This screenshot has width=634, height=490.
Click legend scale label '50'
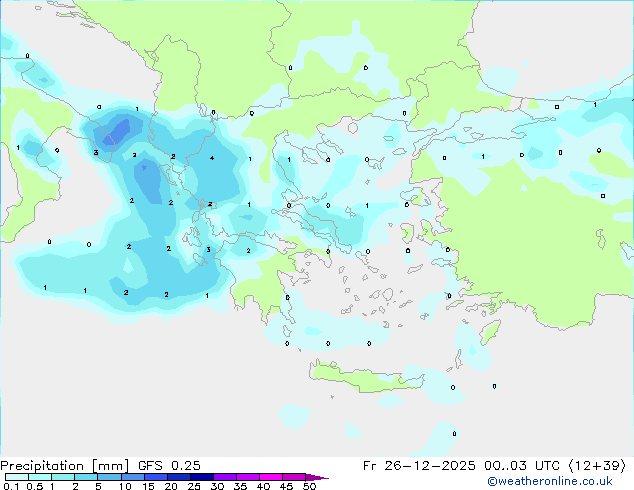coord(310,486)
